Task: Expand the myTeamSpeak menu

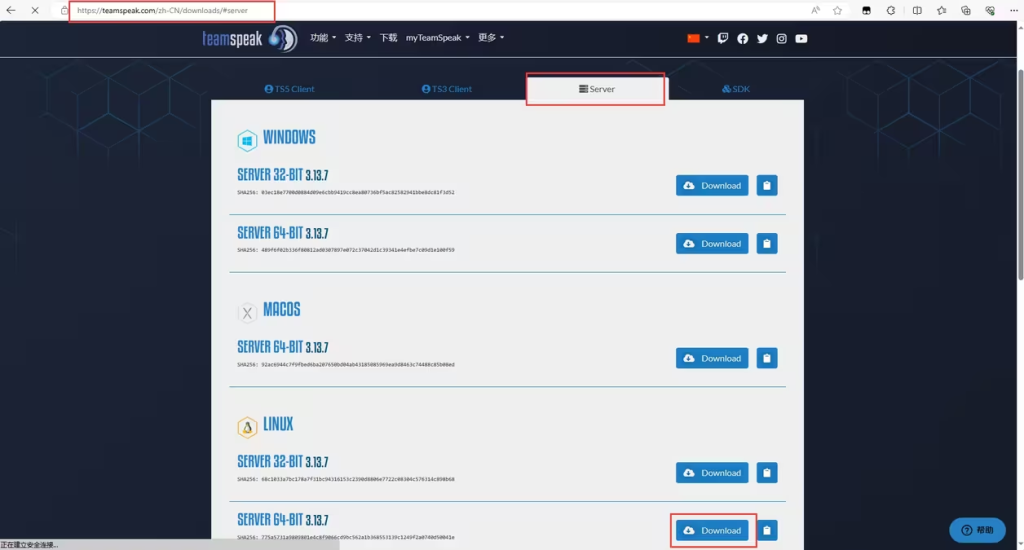Action: 438,38
